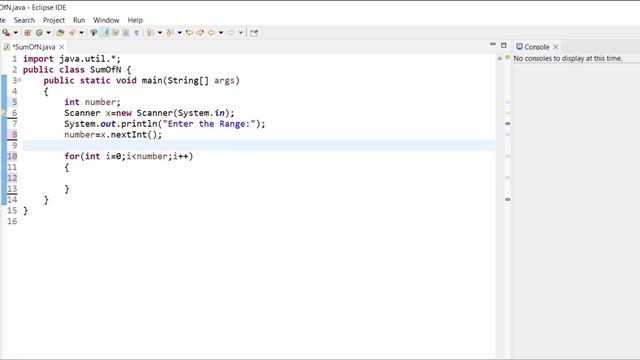The height and width of the screenshot is (360, 640).
Task: Go to Next Annotation
Action: 150,33
